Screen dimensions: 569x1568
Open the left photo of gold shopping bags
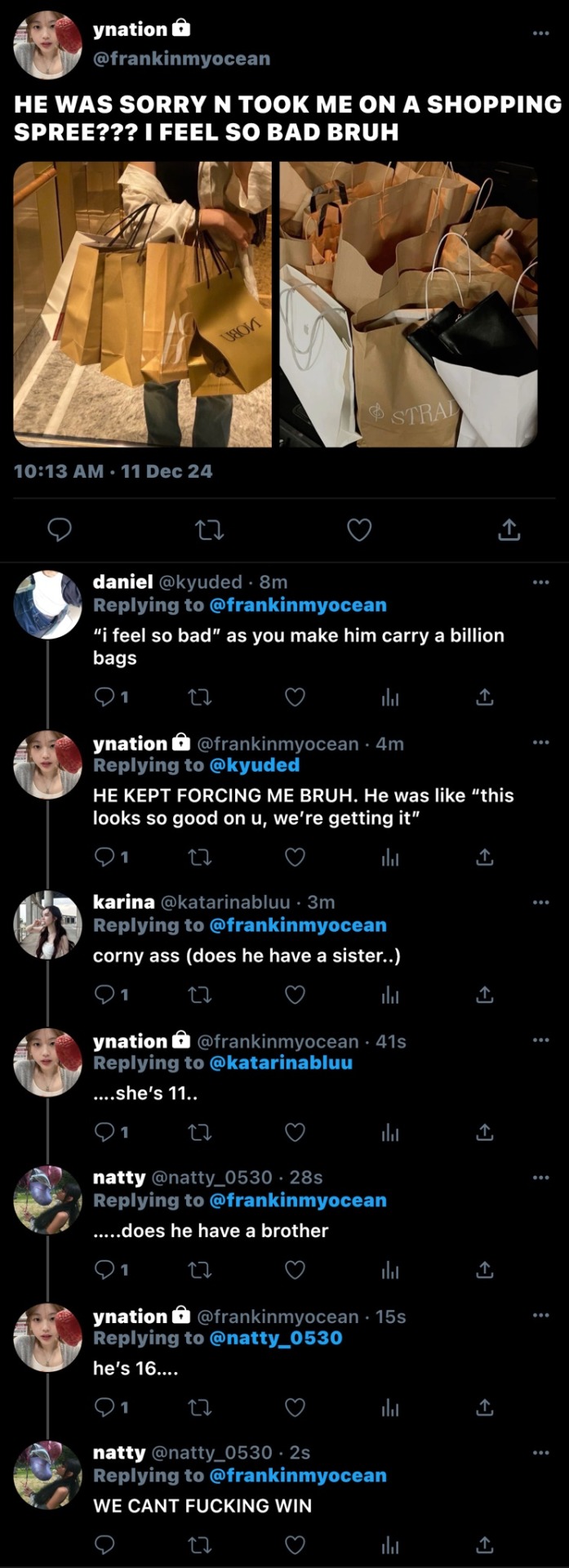pyautogui.click(x=143, y=304)
